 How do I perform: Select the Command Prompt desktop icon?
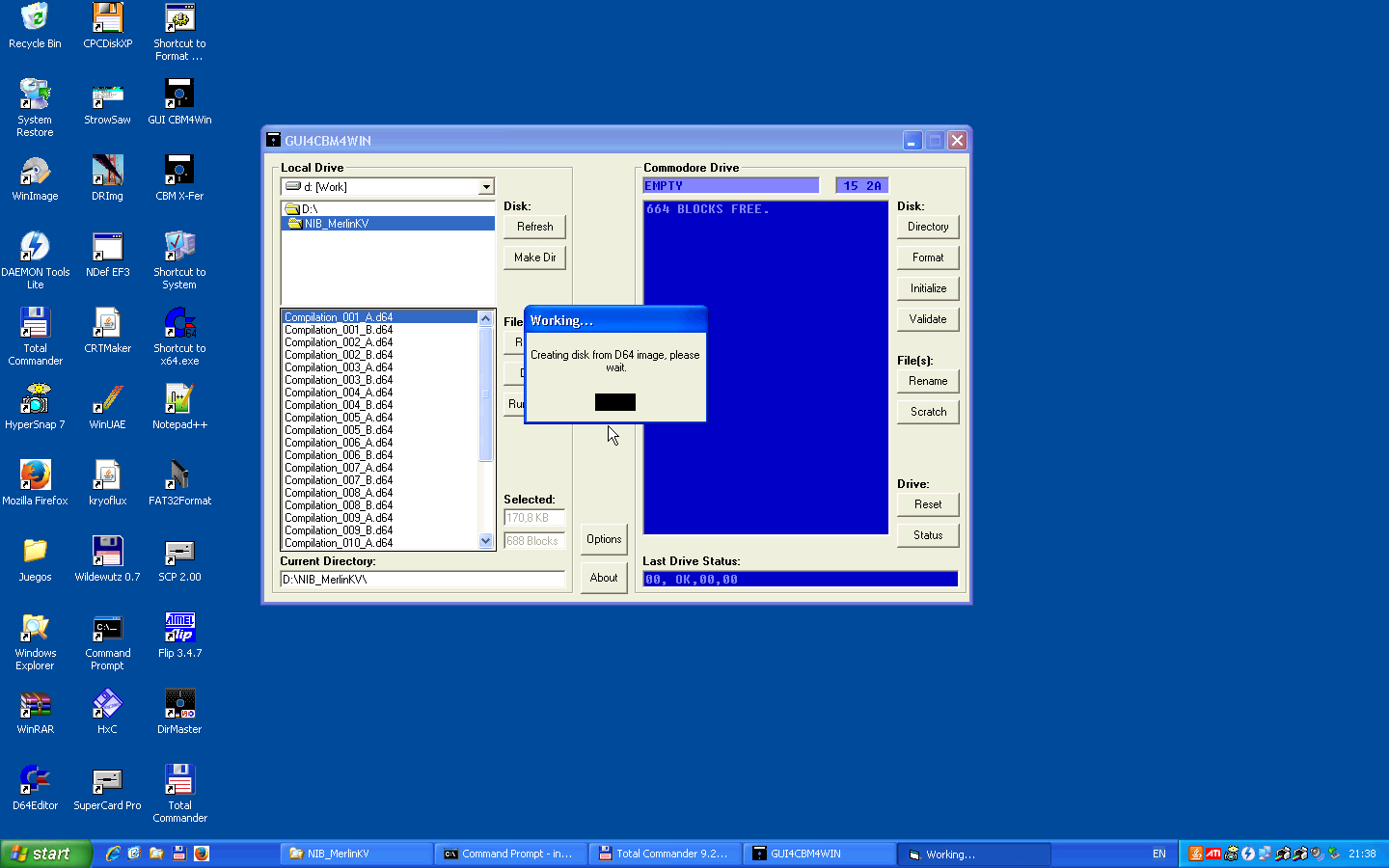(107, 641)
